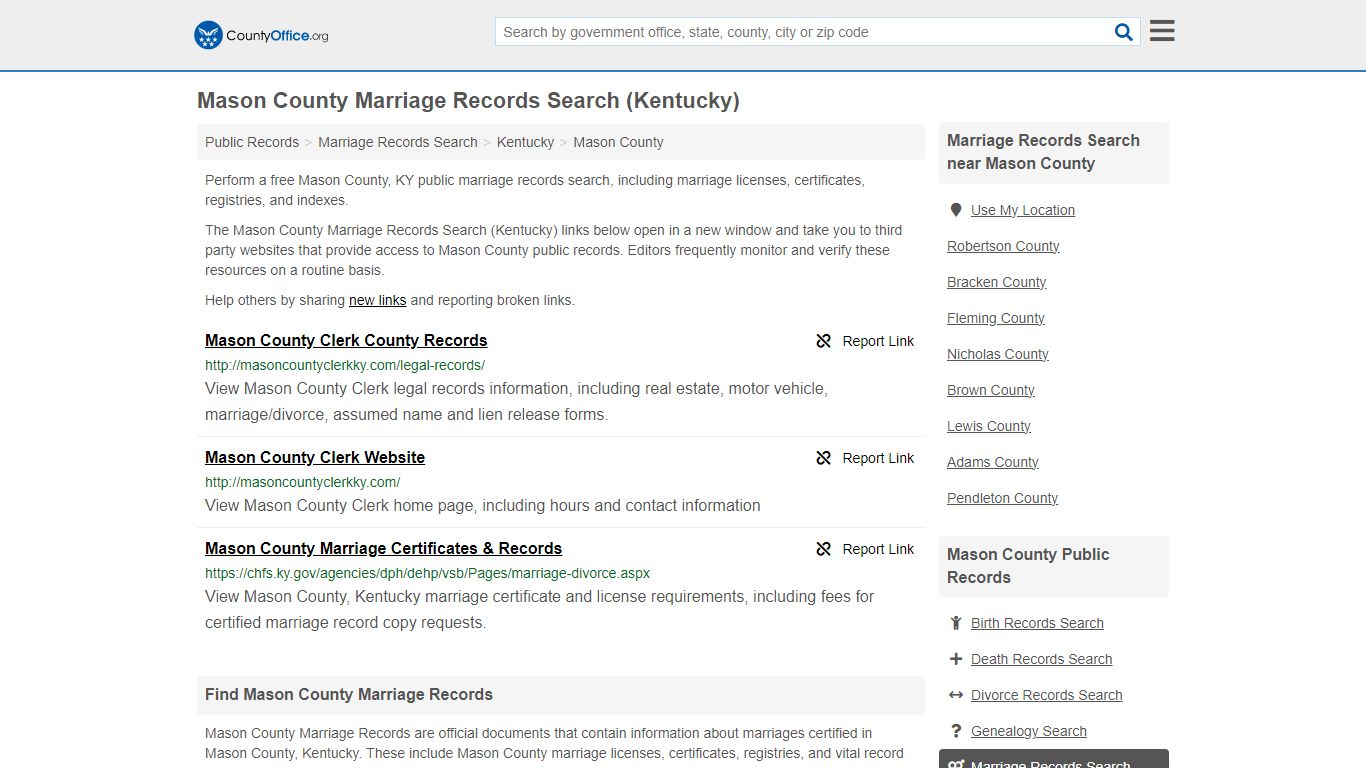The image size is (1366, 768).
Task: Click the page title Mason County Marriage Records Search
Action: click(x=468, y=100)
